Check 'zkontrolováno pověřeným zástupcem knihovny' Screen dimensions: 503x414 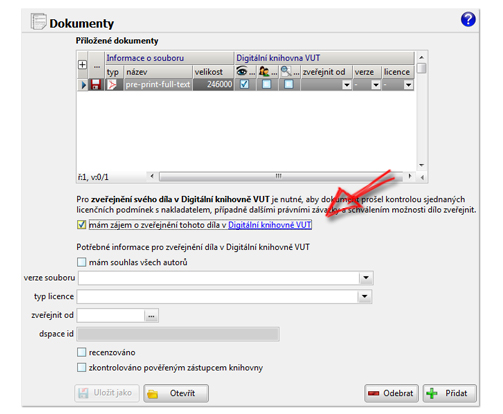[81, 368]
